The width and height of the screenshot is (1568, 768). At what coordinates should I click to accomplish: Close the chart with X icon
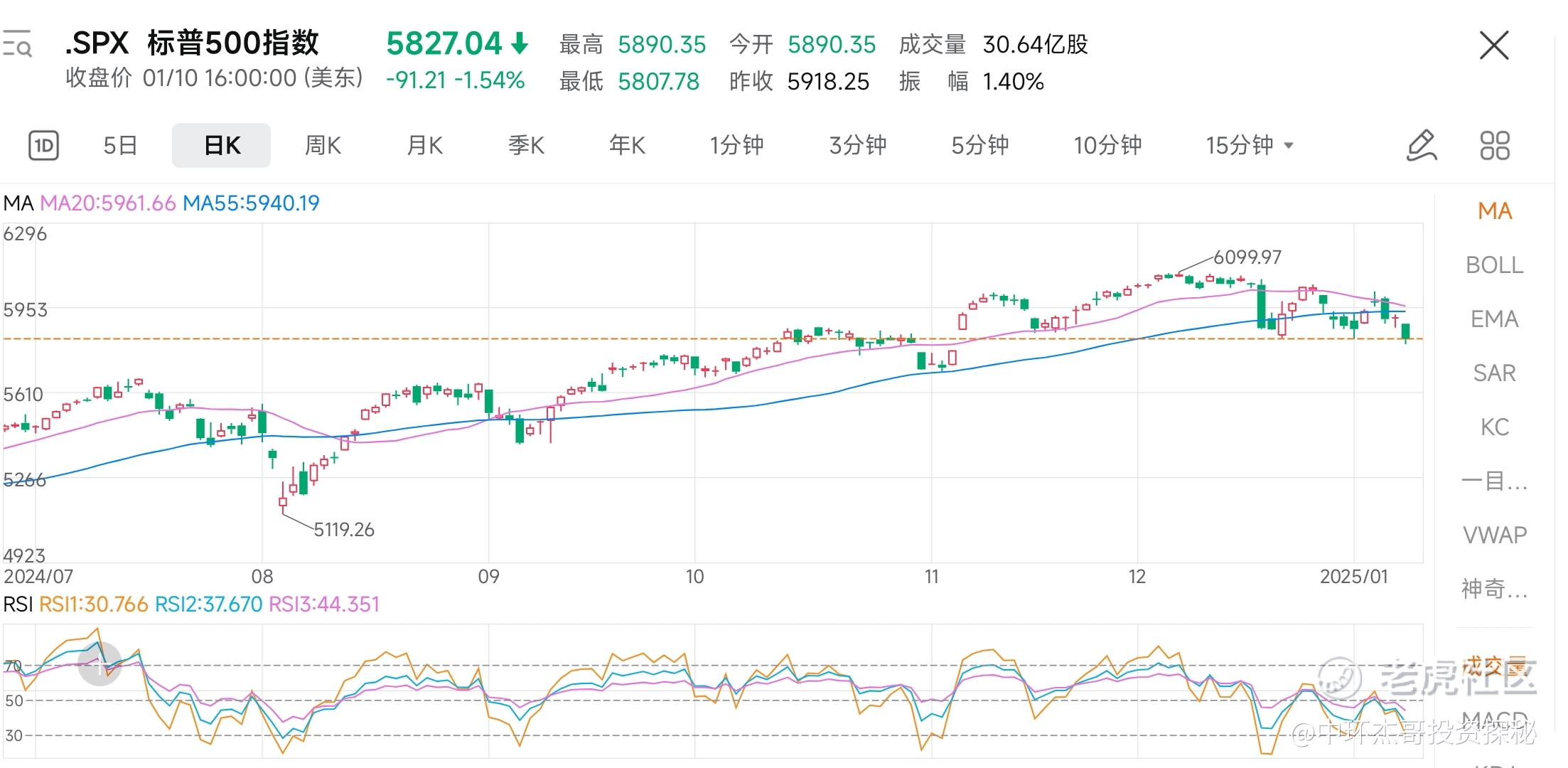coord(1493,46)
